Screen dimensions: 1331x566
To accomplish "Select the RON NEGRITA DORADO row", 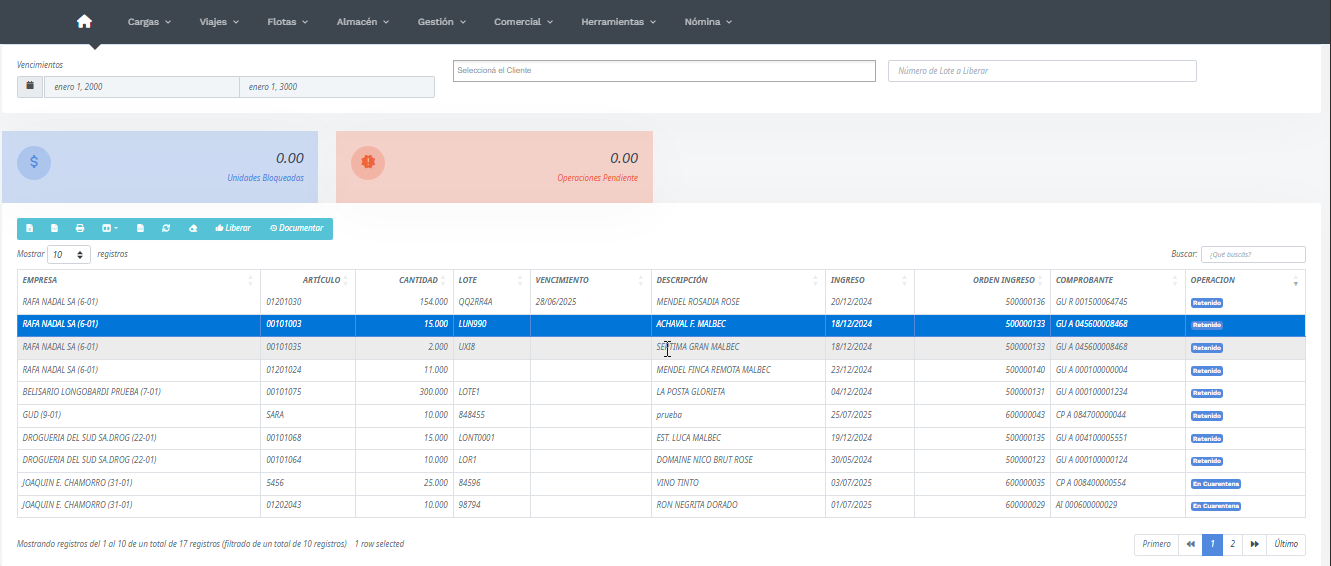I will (661, 506).
